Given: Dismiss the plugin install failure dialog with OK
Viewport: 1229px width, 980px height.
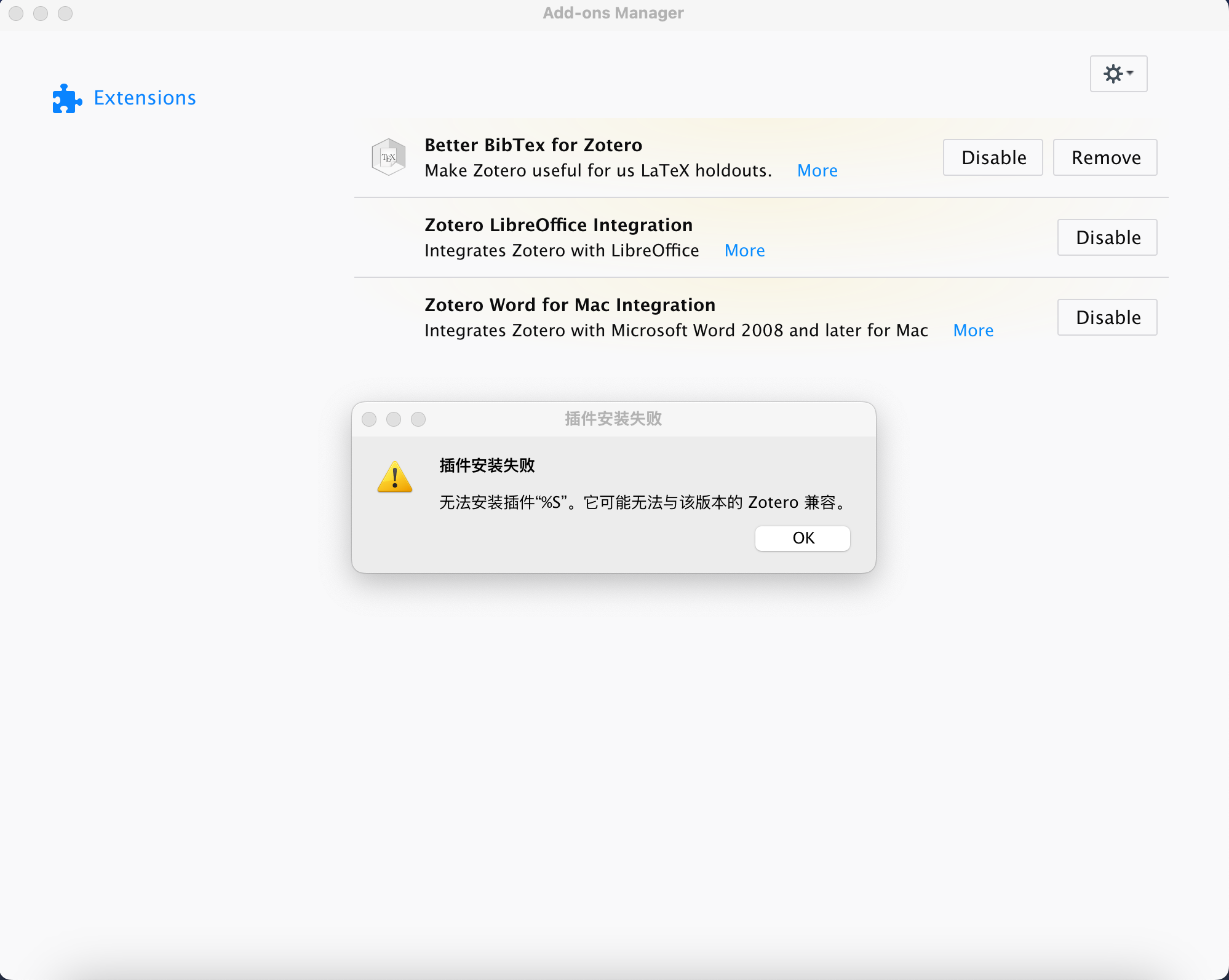Looking at the screenshot, I should pos(802,538).
